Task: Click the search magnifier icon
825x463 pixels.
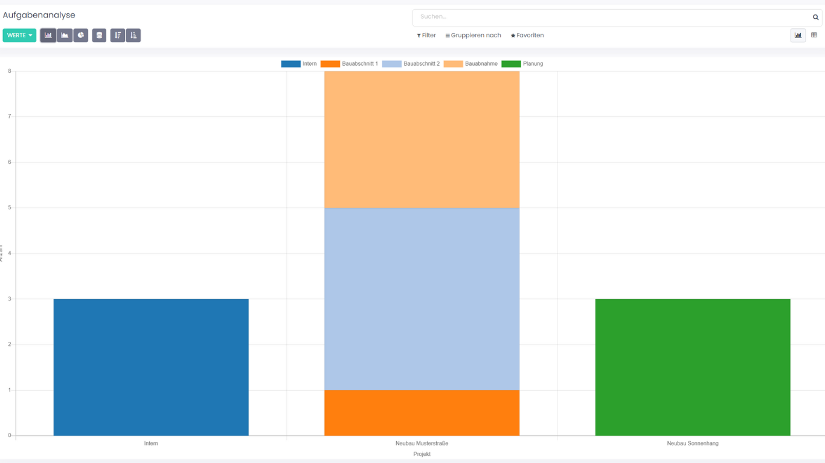Action: coord(815,17)
